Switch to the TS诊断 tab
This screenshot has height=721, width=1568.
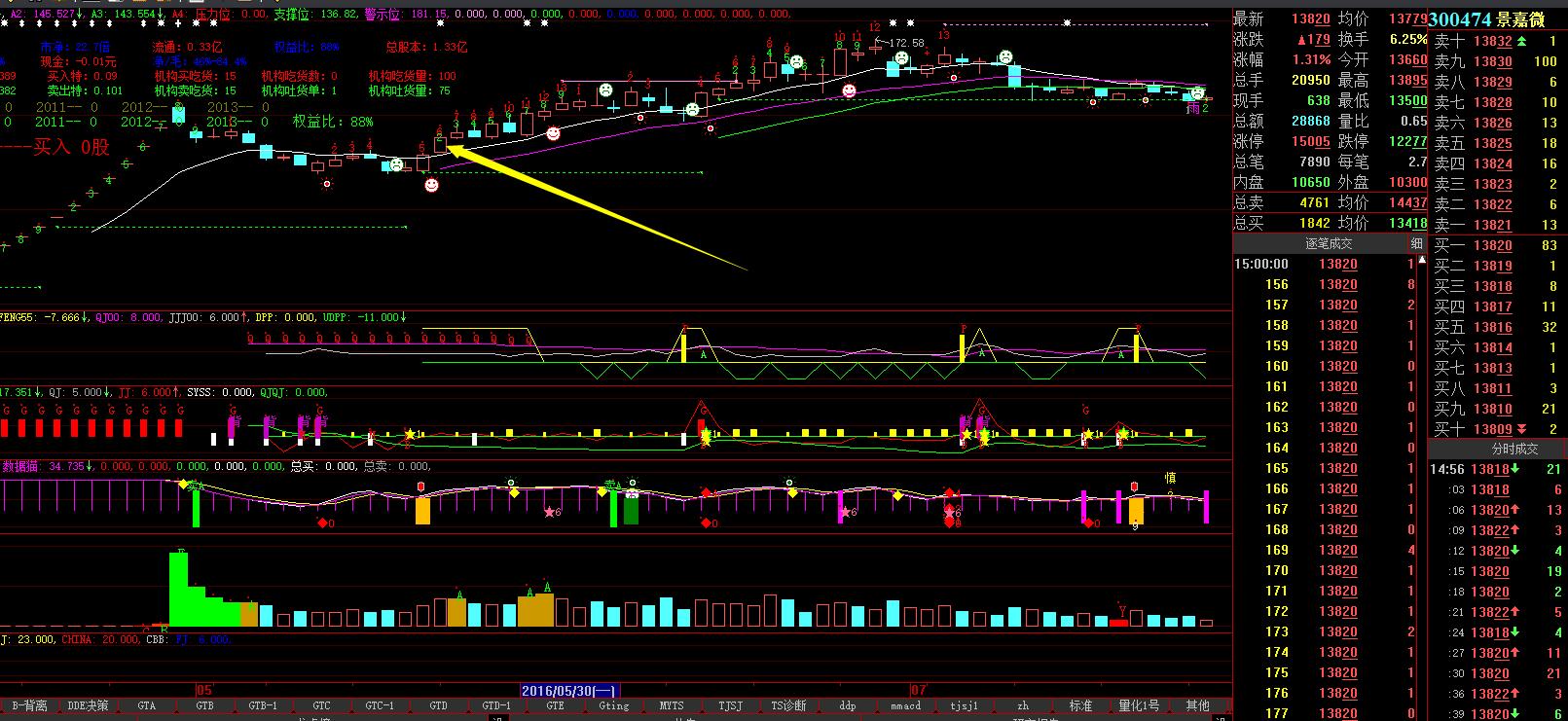788,705
